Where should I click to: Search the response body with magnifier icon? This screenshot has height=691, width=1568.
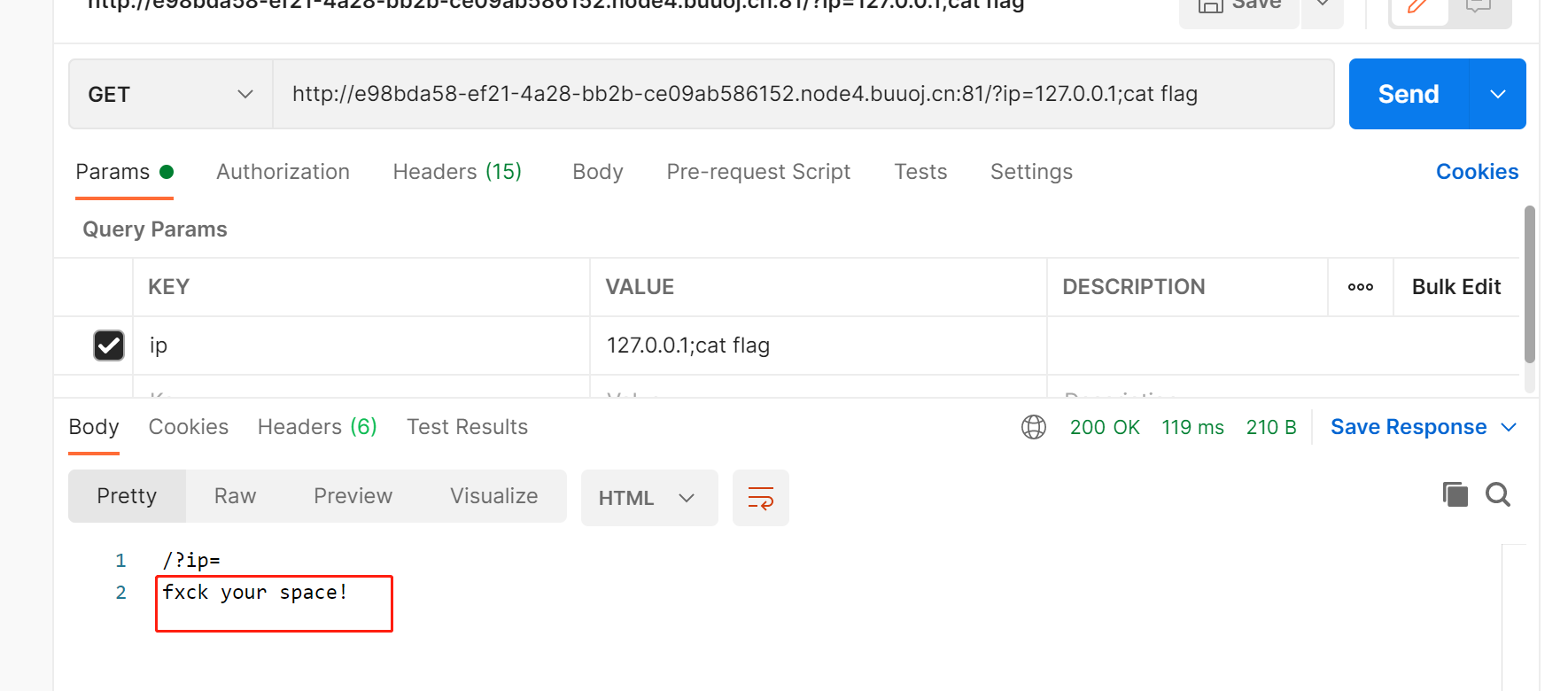[1498, 494]
